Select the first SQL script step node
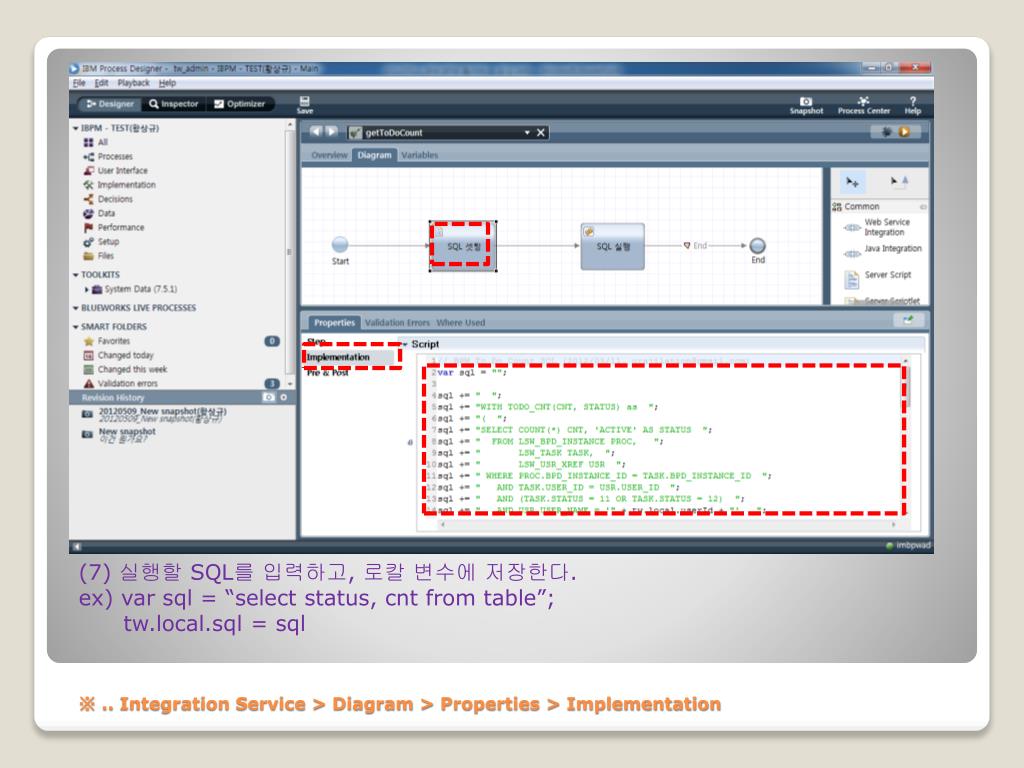Screen dimensions: 1024x768 click(x=463, y=246)
